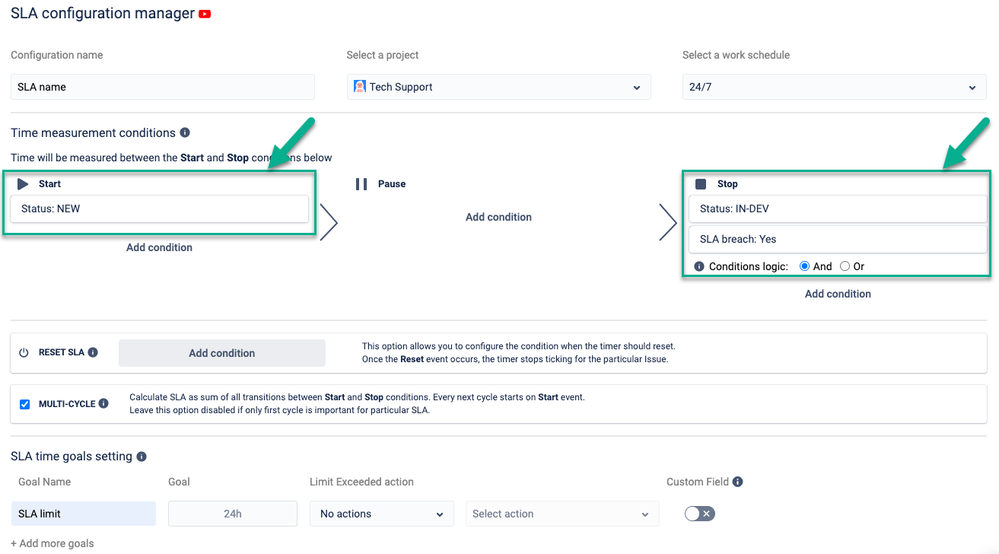Select the And conditions logic option
The image size is (999, 554).
click(804, 267)
